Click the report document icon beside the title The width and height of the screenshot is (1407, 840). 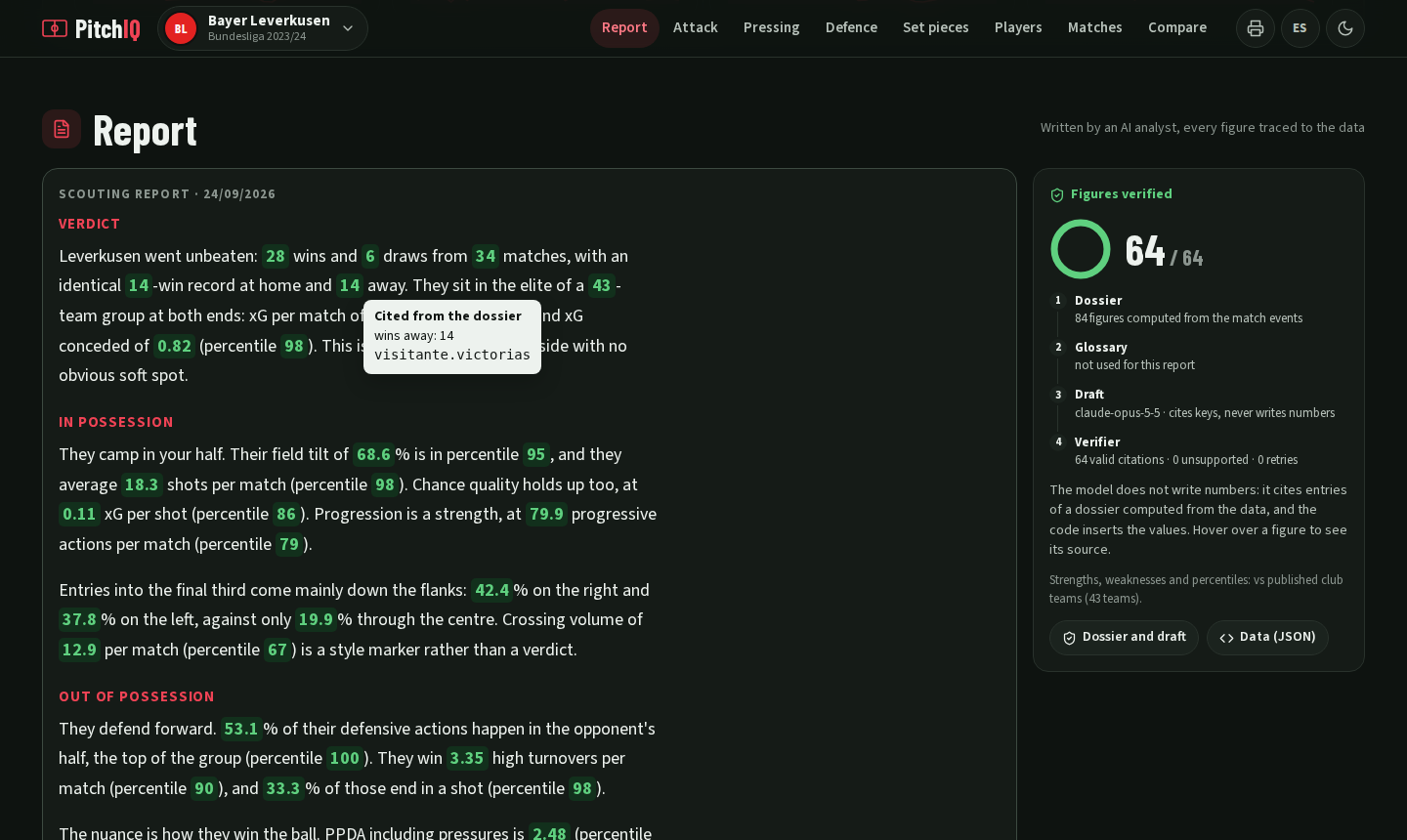pos(62,129)
